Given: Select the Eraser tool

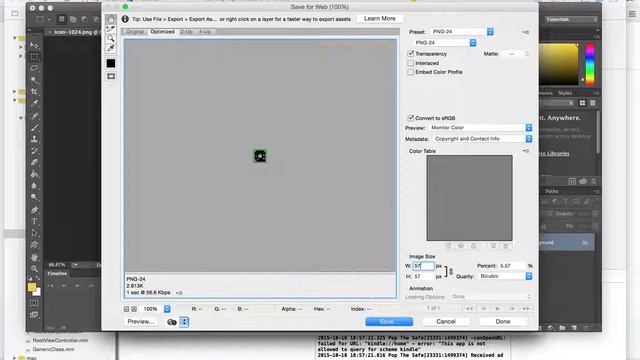Looking at the screenshot, I should (x=34, y=162).
